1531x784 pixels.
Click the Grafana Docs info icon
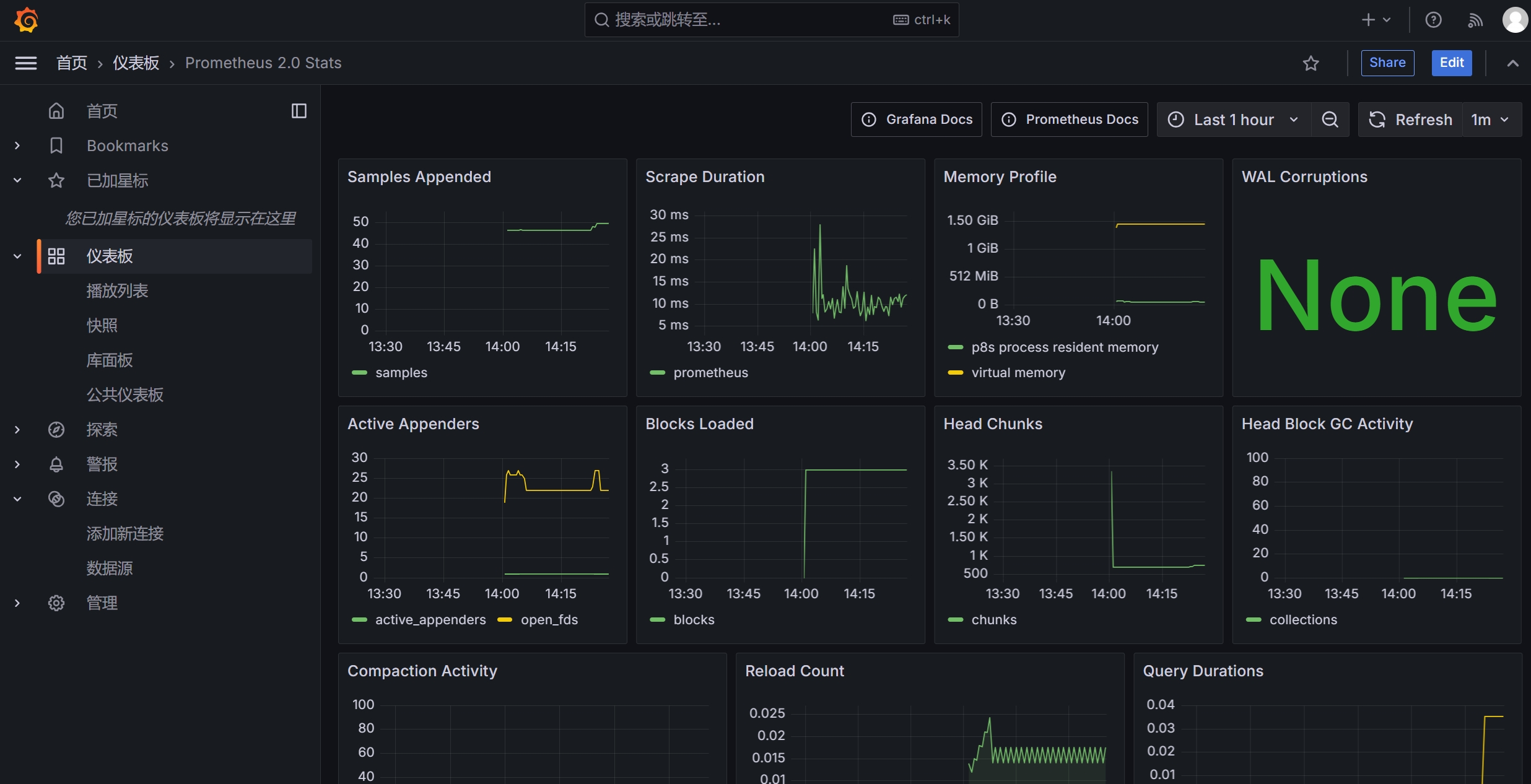(869, 120)
